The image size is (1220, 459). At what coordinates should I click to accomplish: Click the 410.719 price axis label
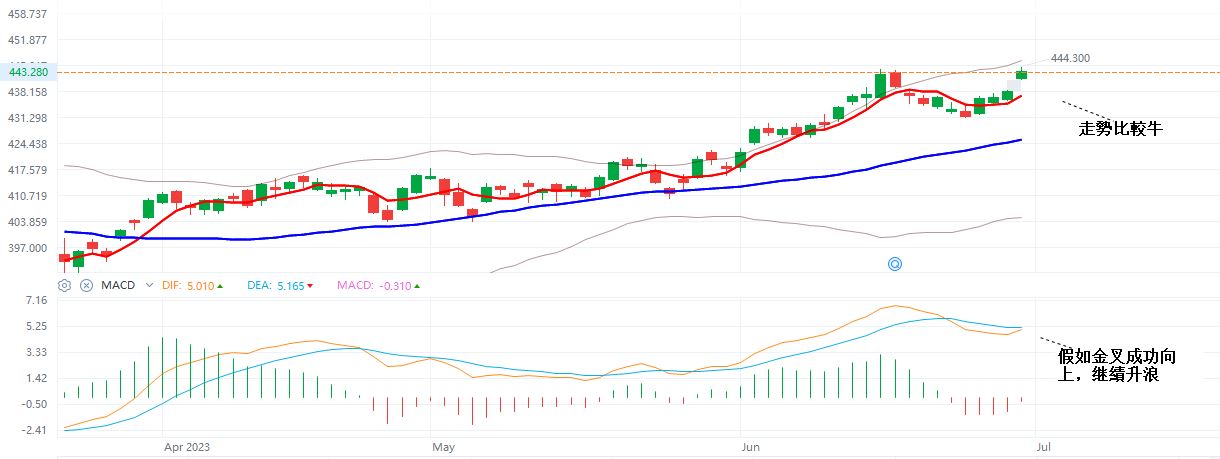28,196
